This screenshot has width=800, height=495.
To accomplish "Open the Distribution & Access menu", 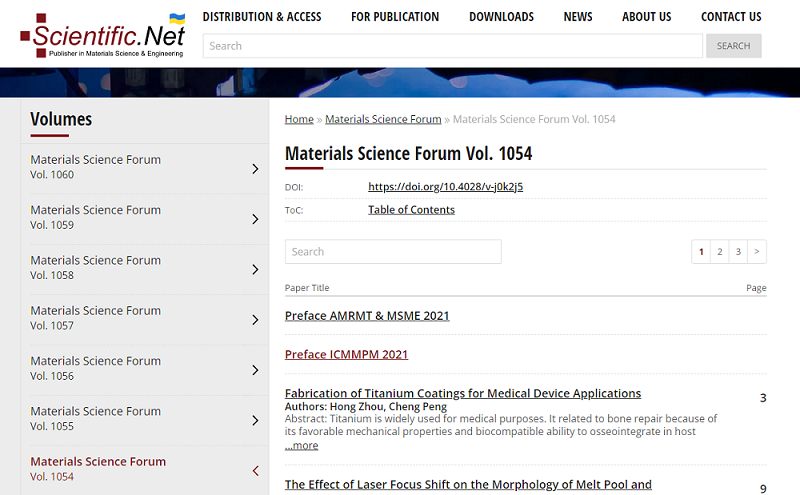I will (262, 17).
